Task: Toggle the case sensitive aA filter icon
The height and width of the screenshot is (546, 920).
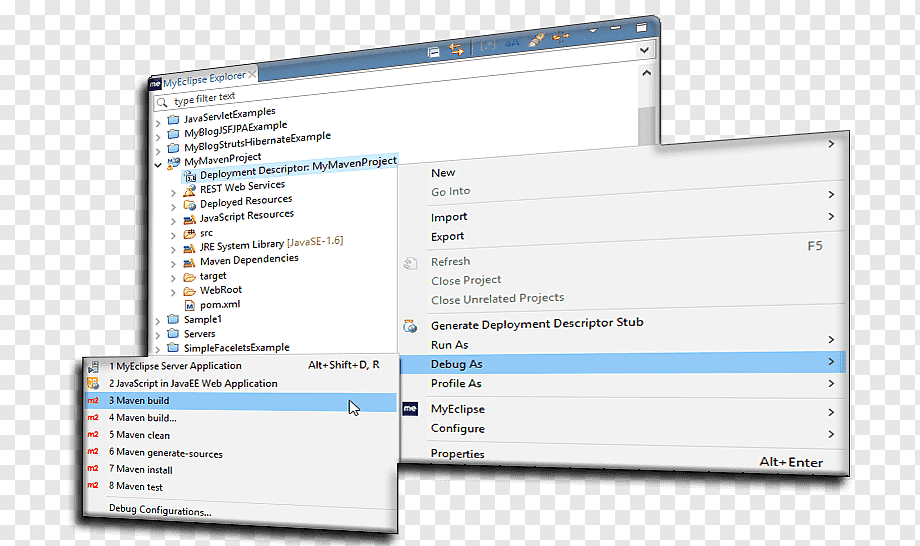Action: click(x=512, y=42)
